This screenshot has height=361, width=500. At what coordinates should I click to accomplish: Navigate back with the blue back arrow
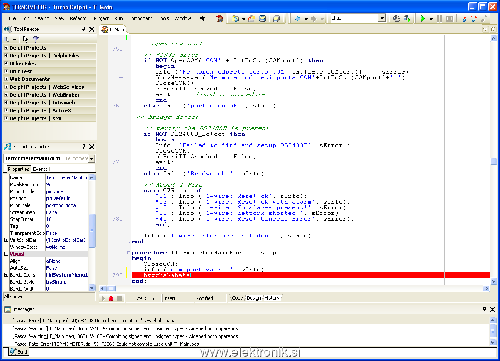(x=297, y=19)
